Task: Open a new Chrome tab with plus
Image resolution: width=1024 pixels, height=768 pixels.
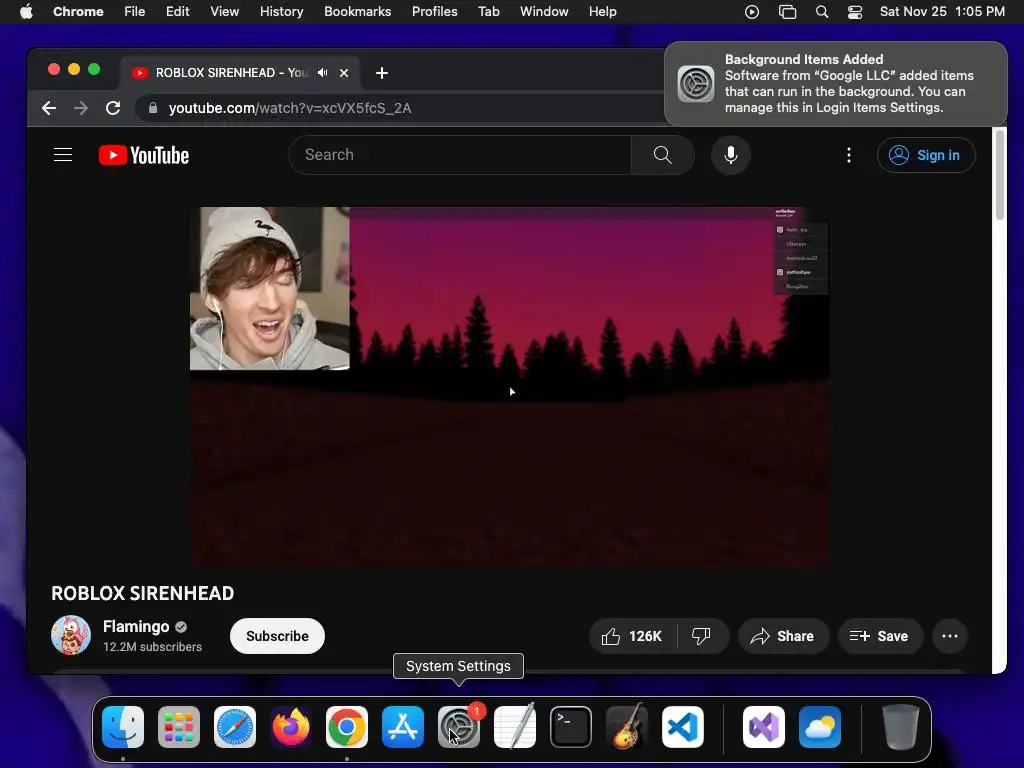Action: tap(382, 73)
